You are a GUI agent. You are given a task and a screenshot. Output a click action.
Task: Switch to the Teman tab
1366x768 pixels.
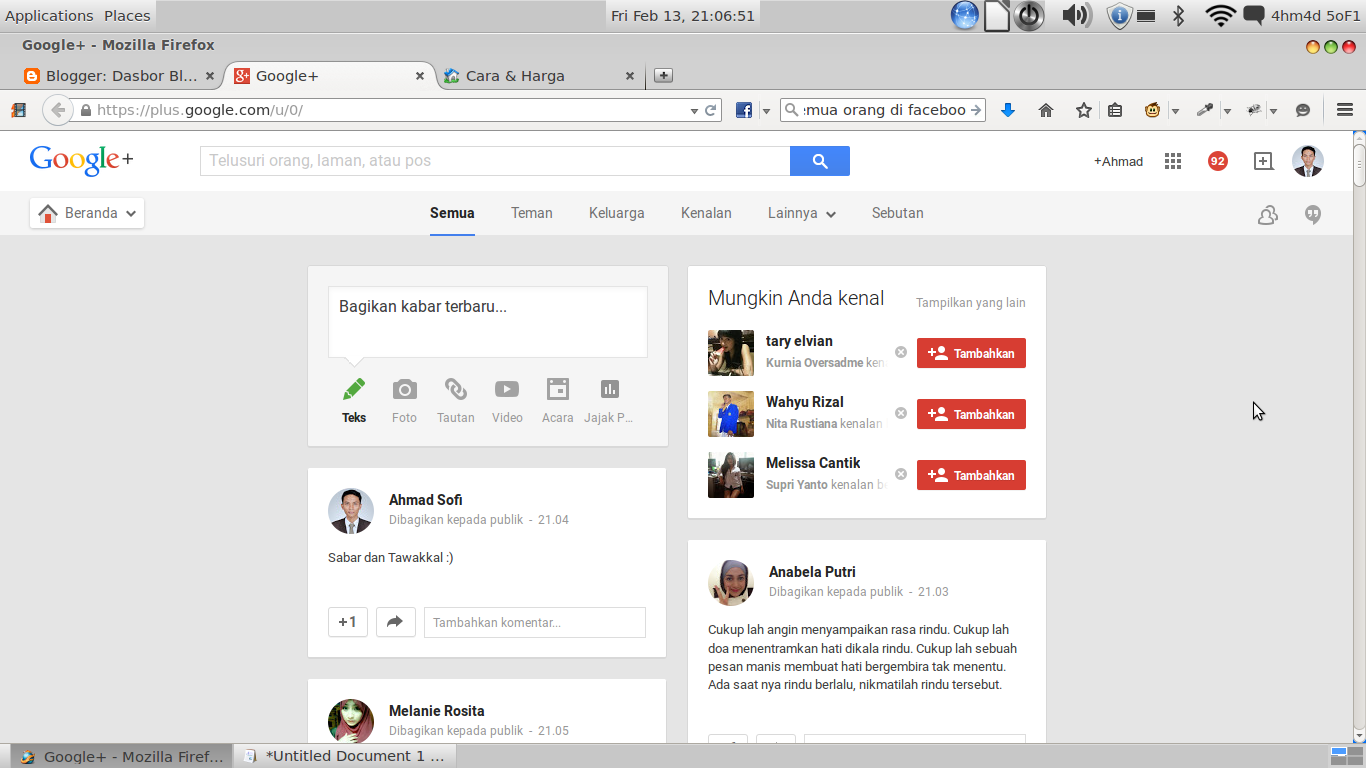click(x=532, y=213)
